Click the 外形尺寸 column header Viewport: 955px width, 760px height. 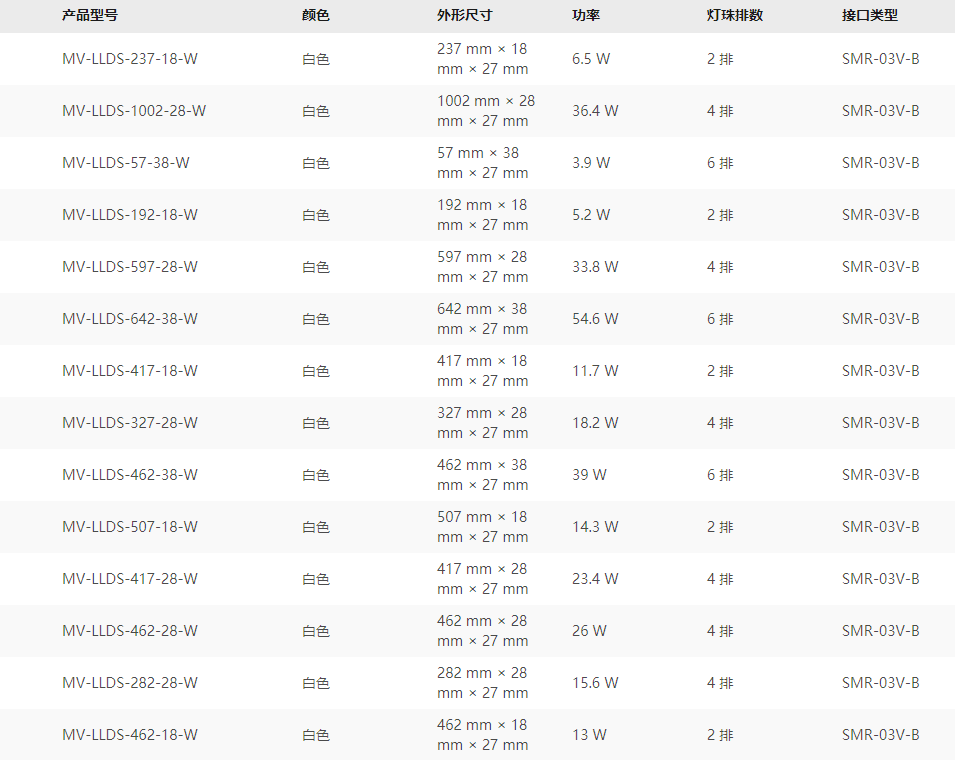(464, 16)
